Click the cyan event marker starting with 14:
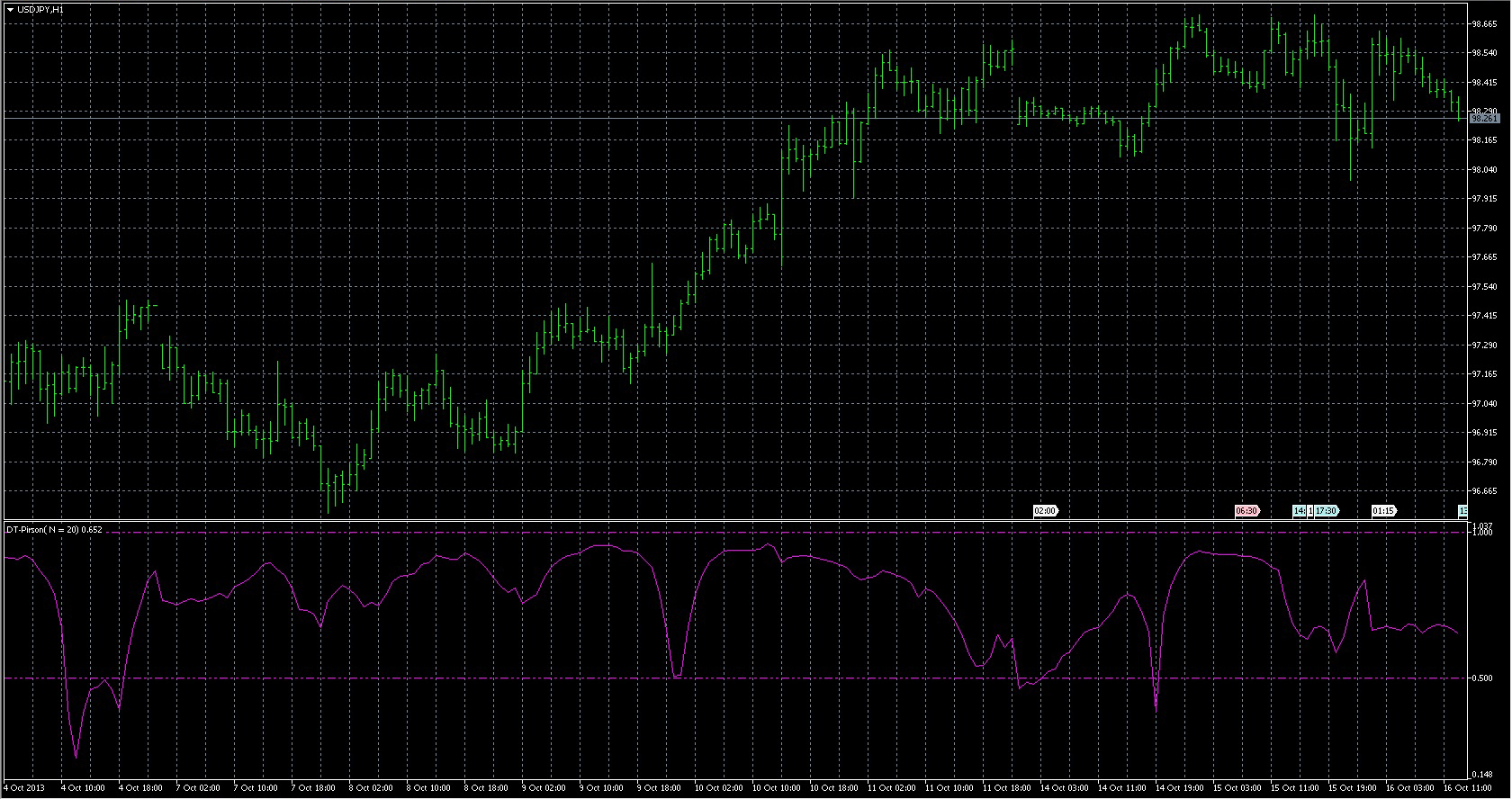 [1299, 511]
